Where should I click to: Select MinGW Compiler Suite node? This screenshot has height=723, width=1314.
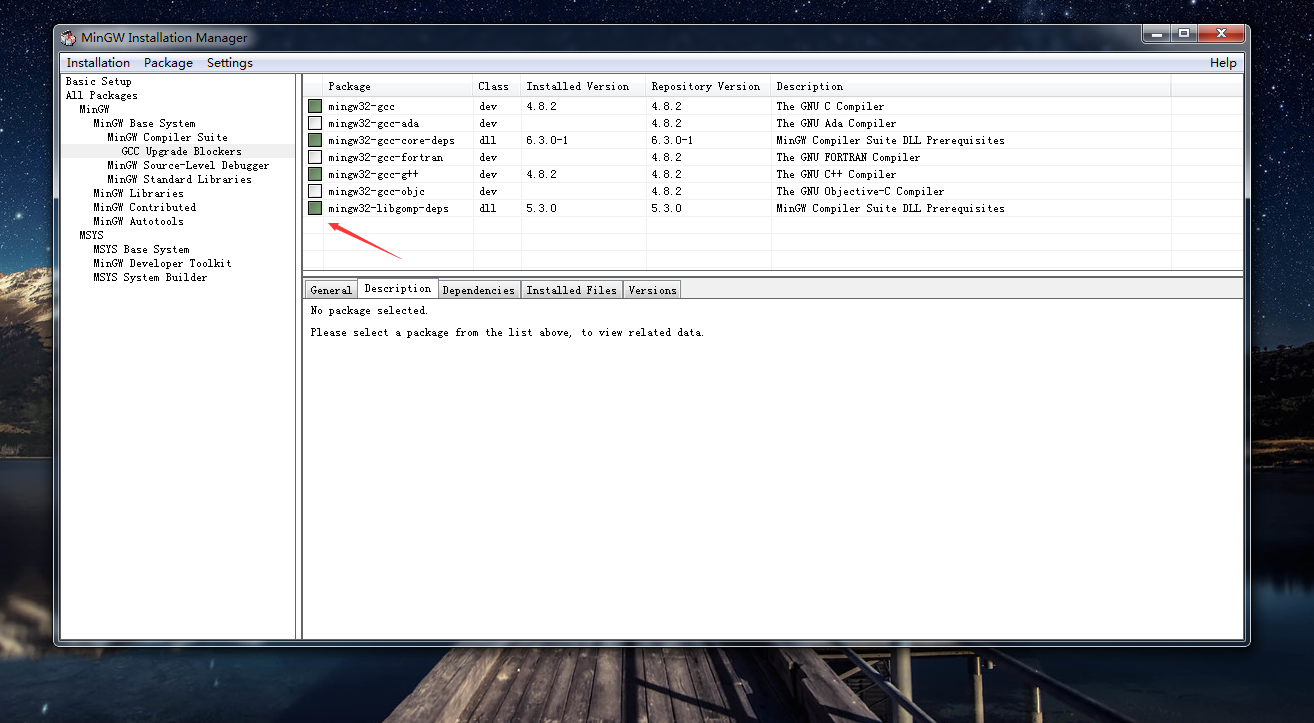[167, 137]
